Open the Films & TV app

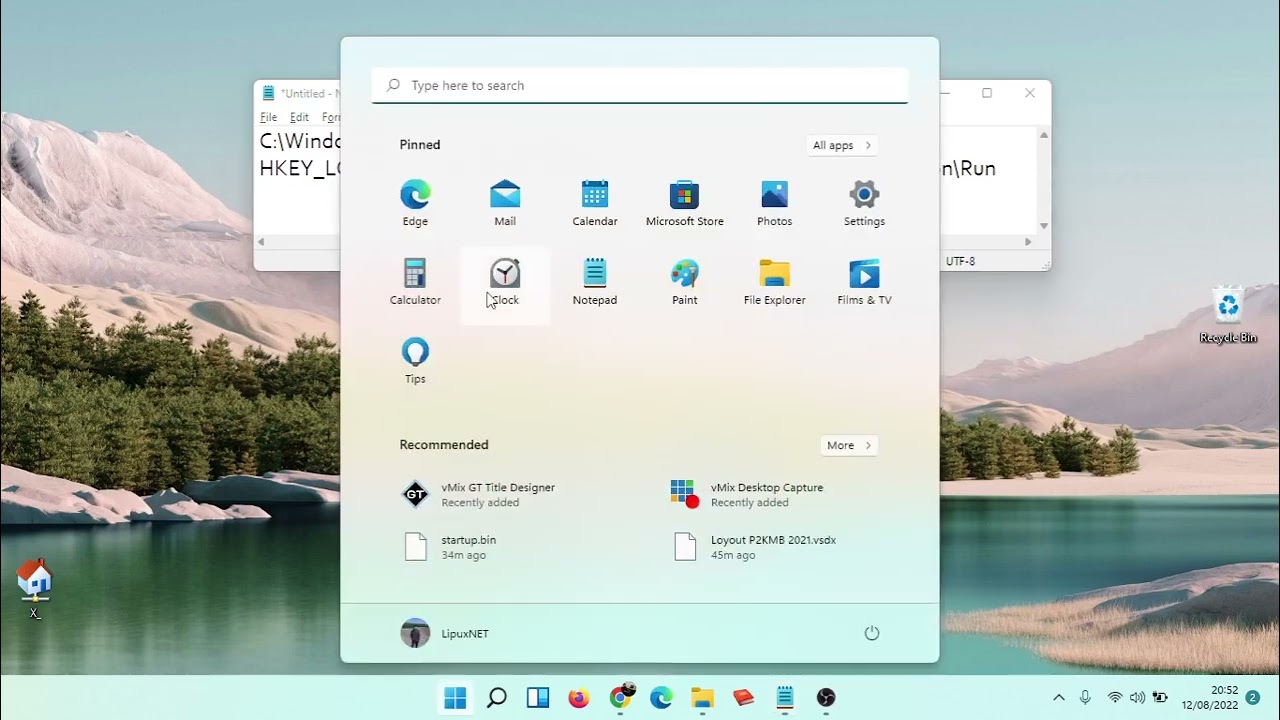point(864,282)
